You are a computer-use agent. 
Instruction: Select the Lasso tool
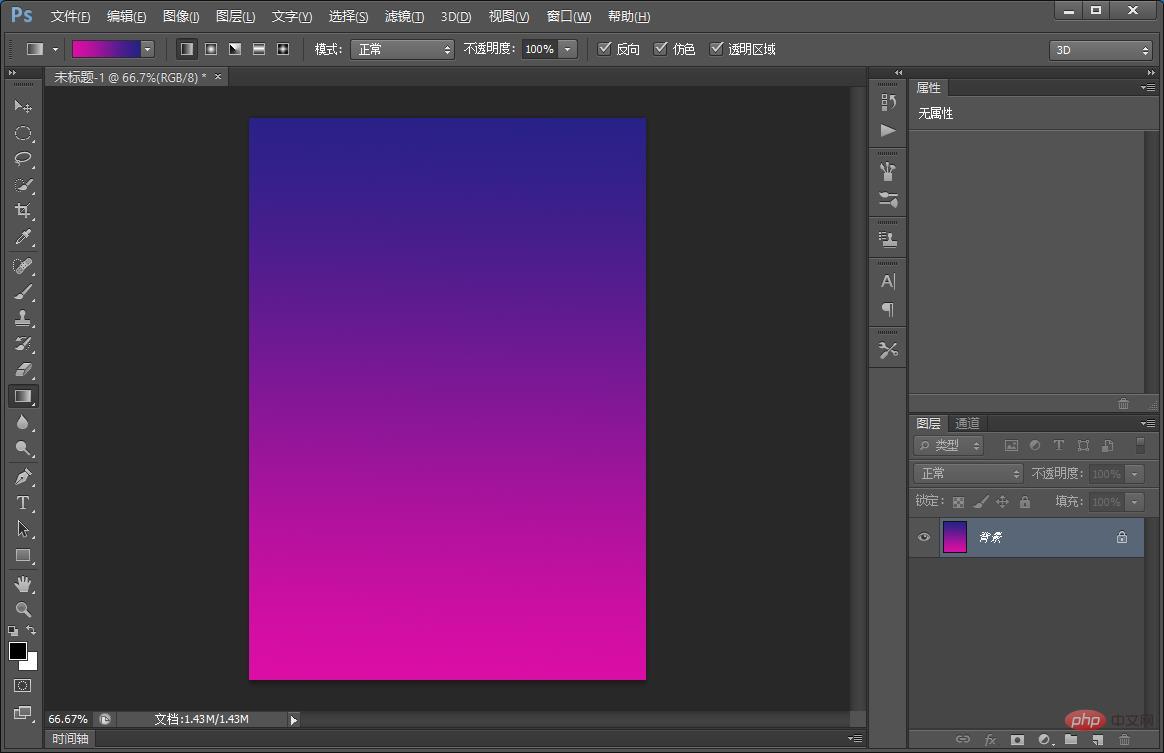22,159
